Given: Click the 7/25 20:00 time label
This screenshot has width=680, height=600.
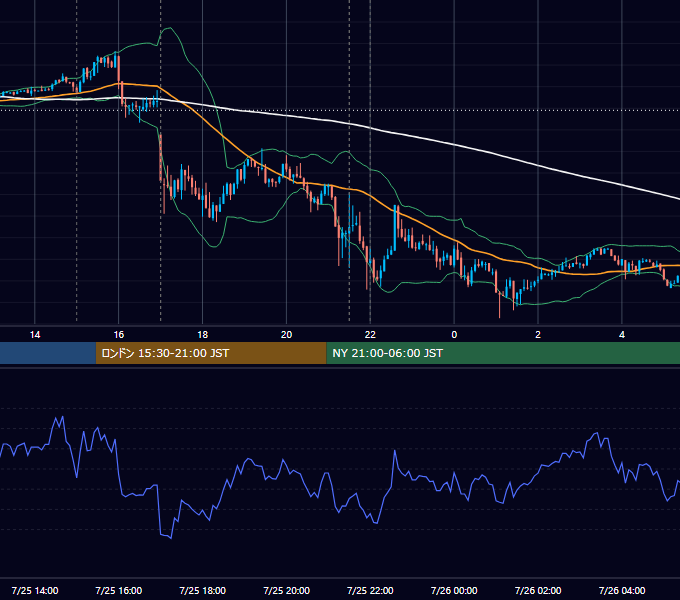Looking at the screenshot, I should pos(286,590).
